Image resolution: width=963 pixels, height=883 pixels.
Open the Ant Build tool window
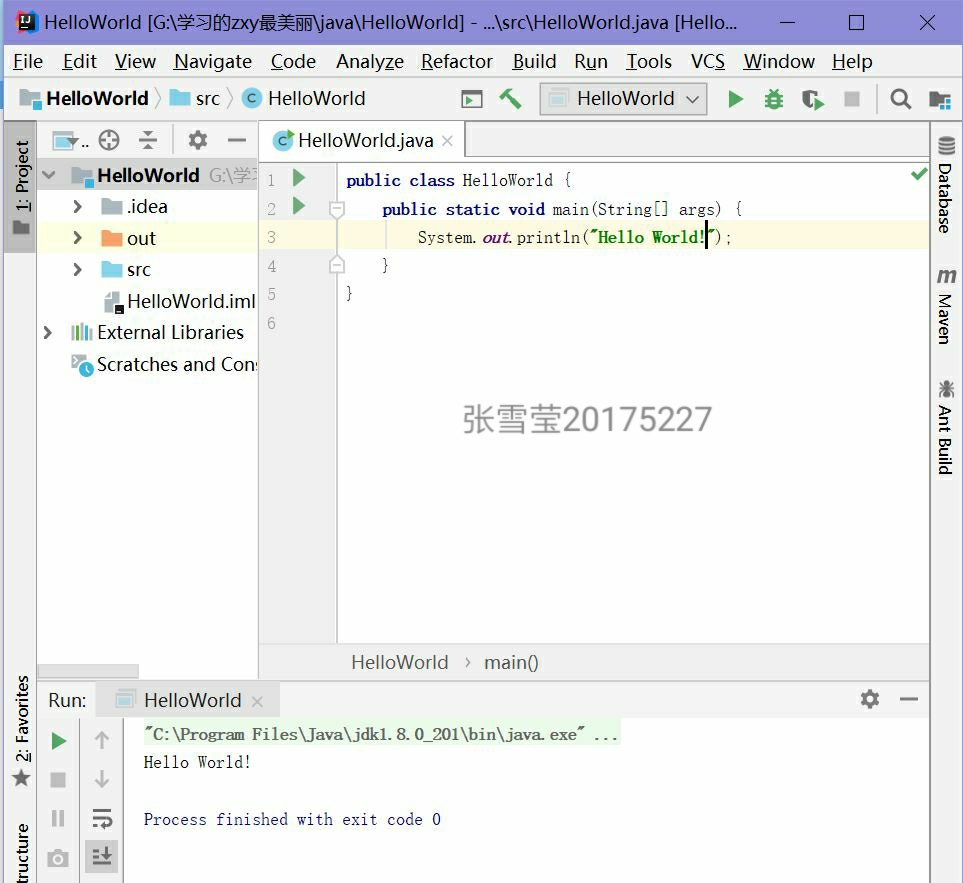pos(946,428)
